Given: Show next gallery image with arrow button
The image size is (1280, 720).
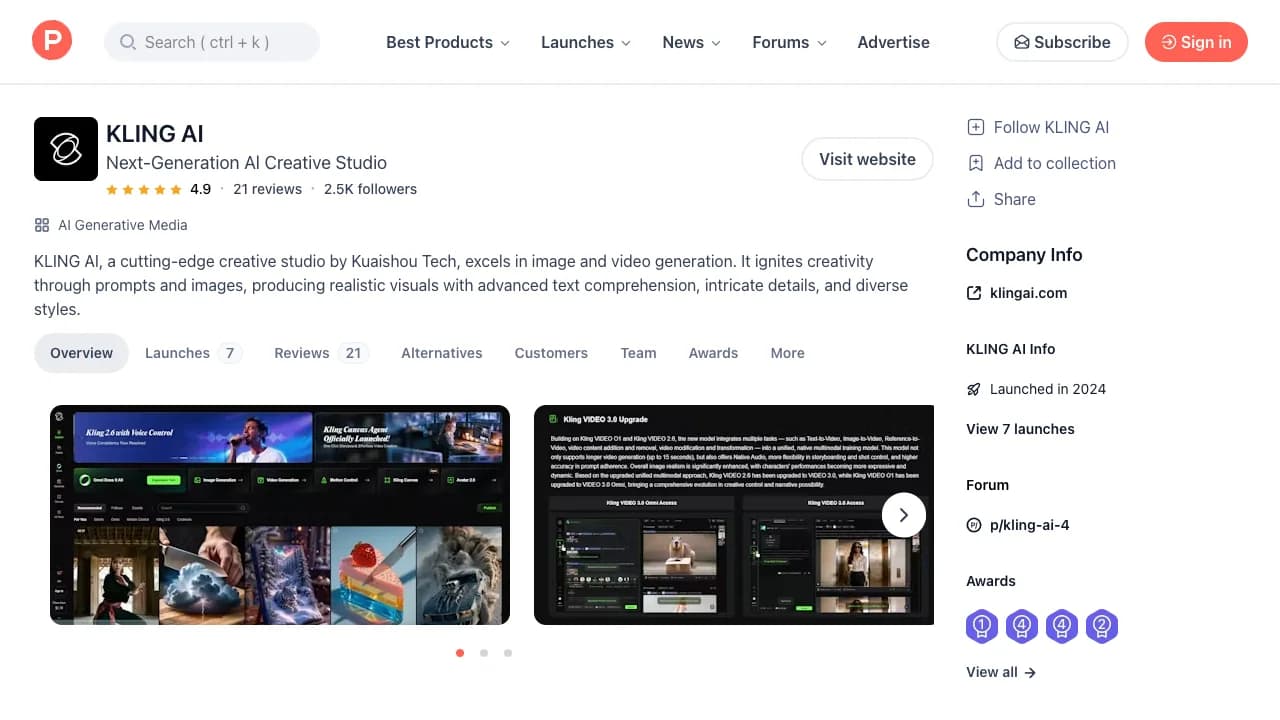Looking at the screenshot, I should coord(904,515).
